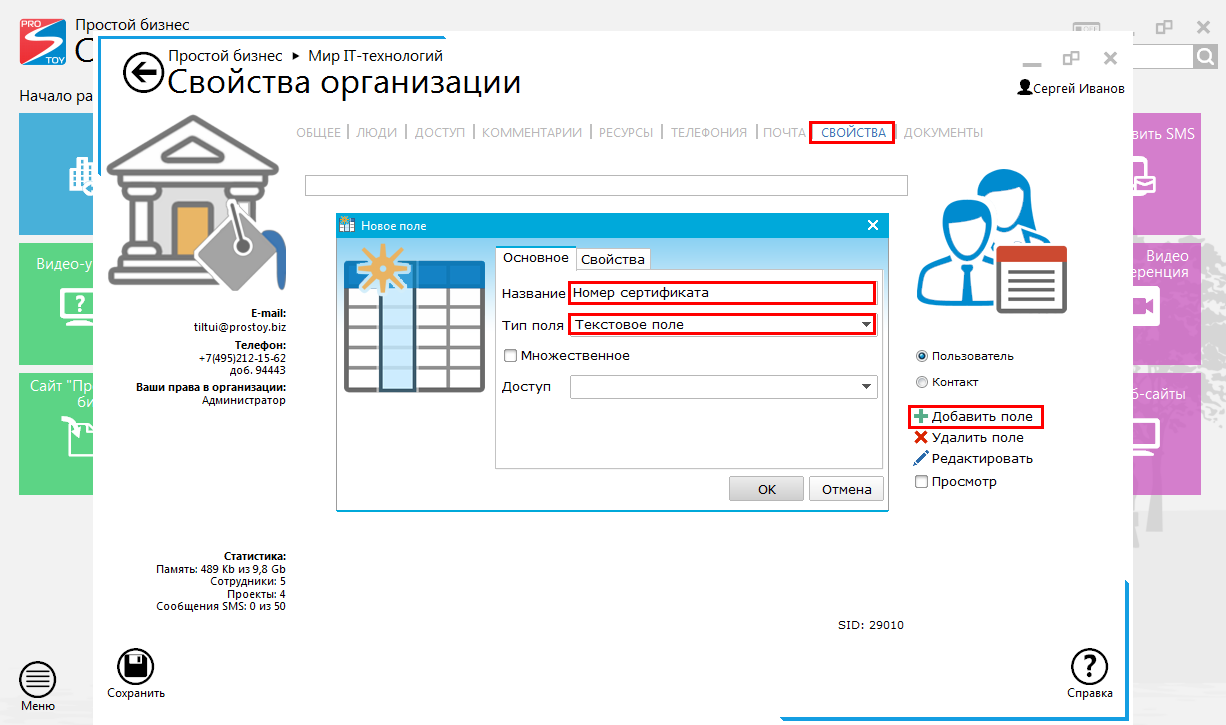1226x725 pixels.
Task: Close the Новое поле dialog
Action: 872,226
